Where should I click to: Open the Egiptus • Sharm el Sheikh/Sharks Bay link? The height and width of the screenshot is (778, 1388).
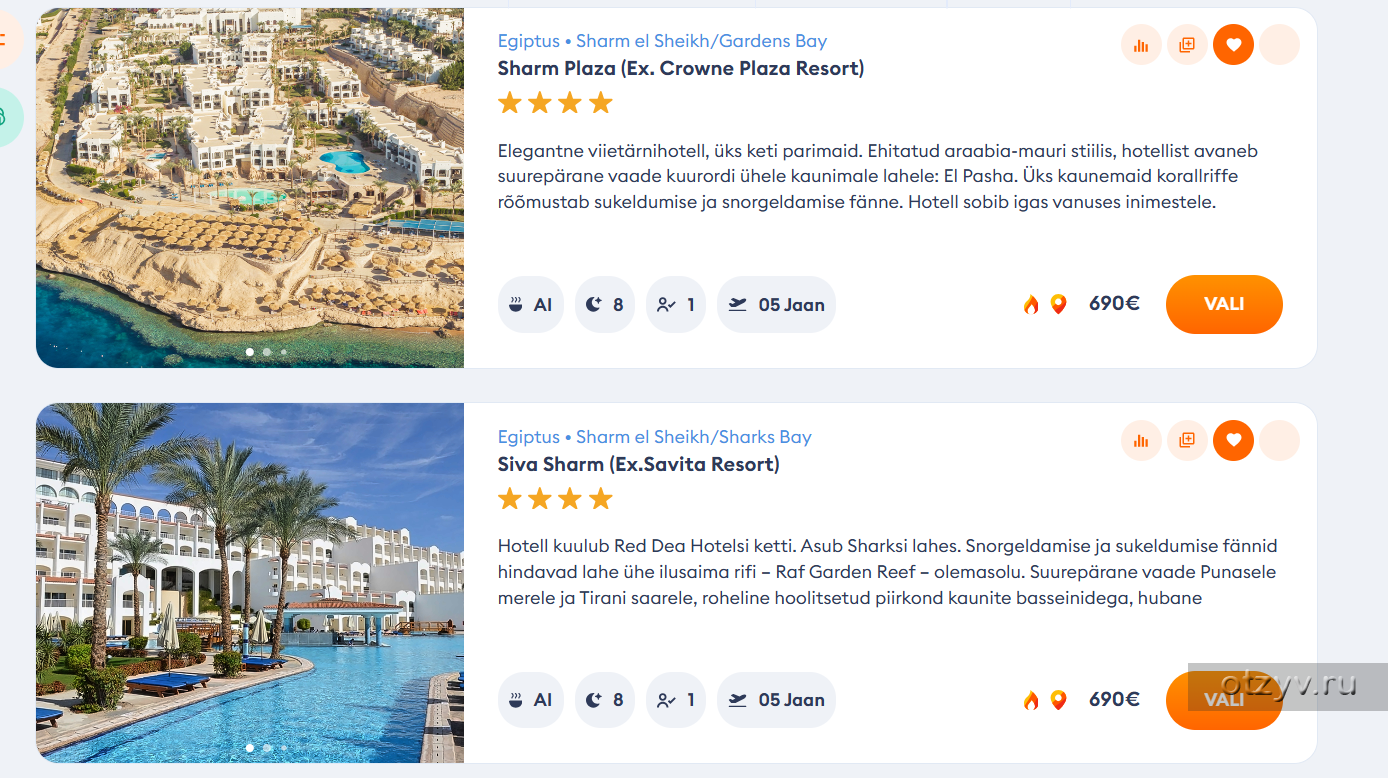point(654,437)
